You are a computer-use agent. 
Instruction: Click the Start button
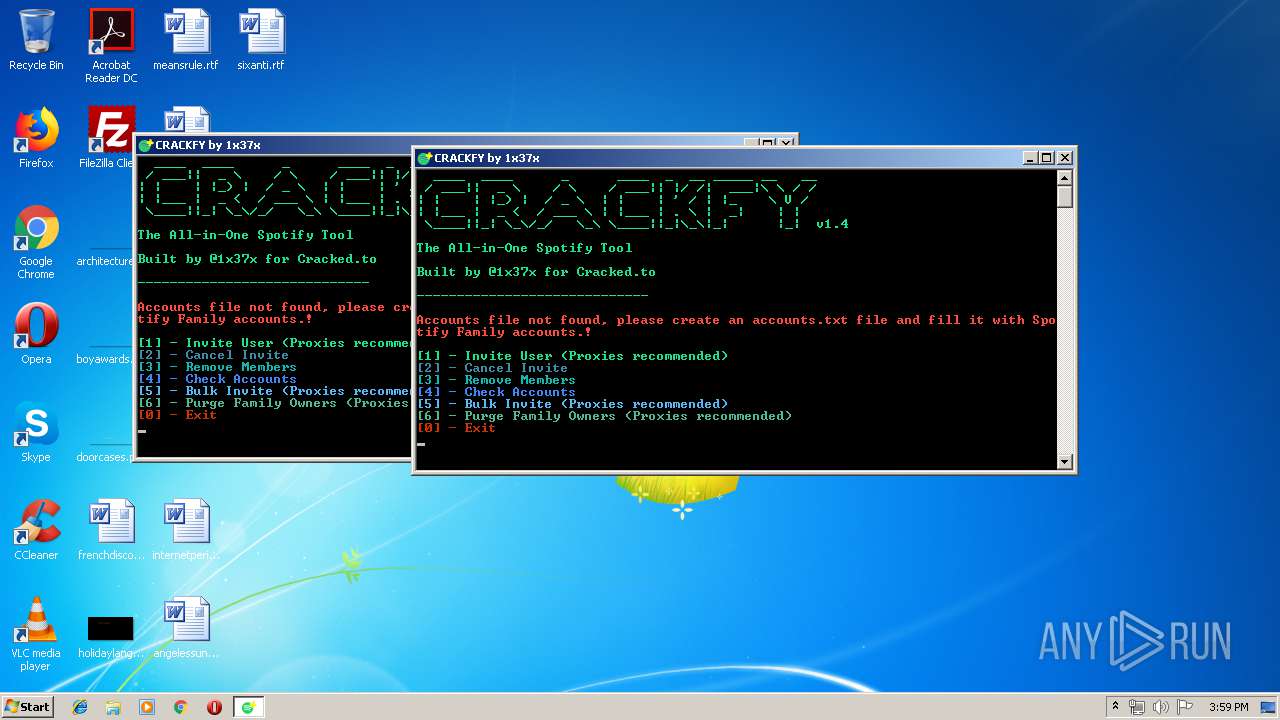point(28,706)
